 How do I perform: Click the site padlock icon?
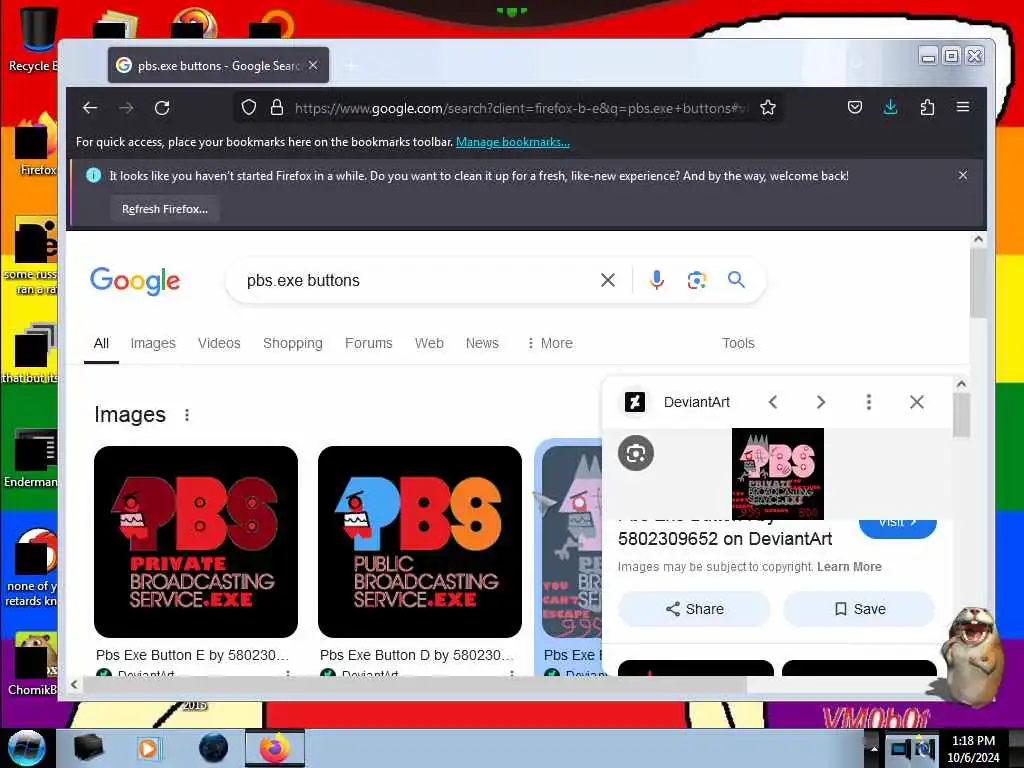(277, 108)
